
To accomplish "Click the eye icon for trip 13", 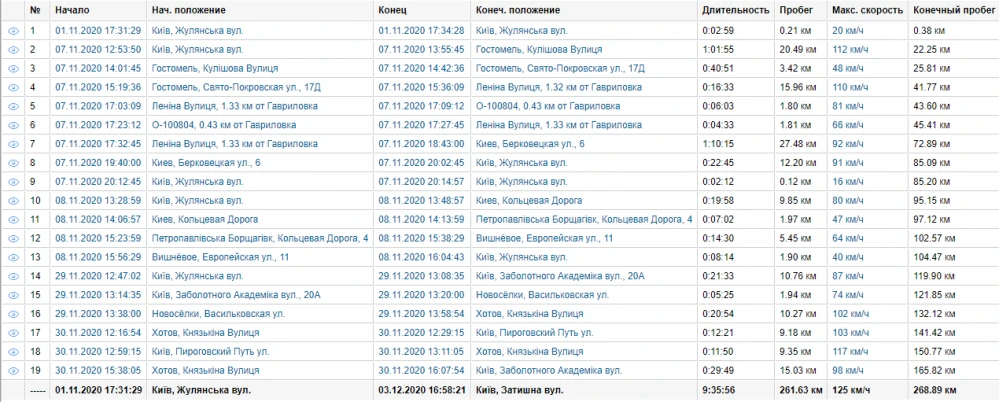I will tap(14, 257).
